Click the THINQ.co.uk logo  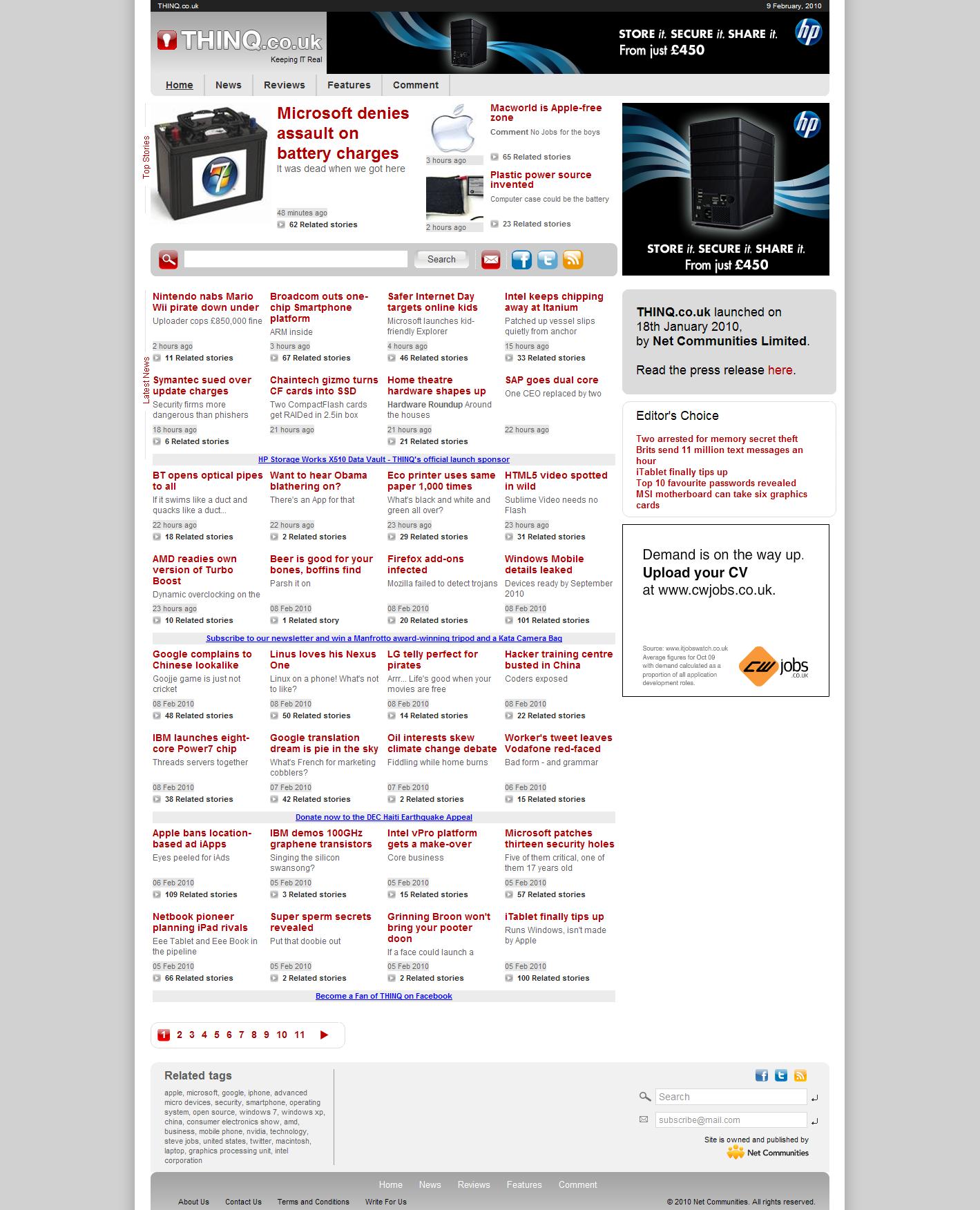coord(239,42)
